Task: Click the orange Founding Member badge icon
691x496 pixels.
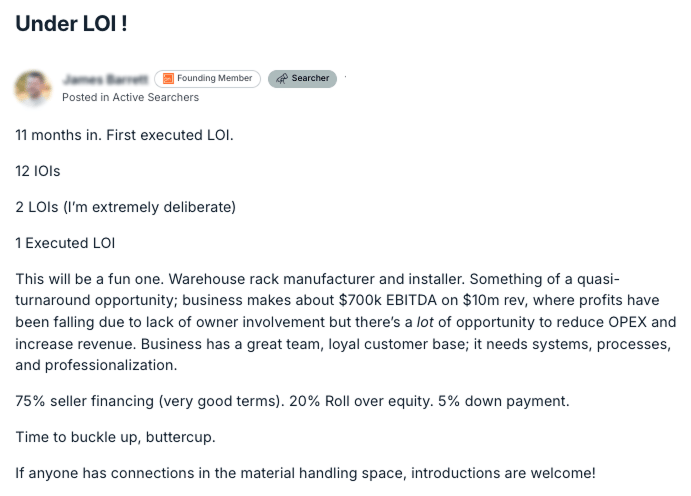Action: click(x=168, y=78)
